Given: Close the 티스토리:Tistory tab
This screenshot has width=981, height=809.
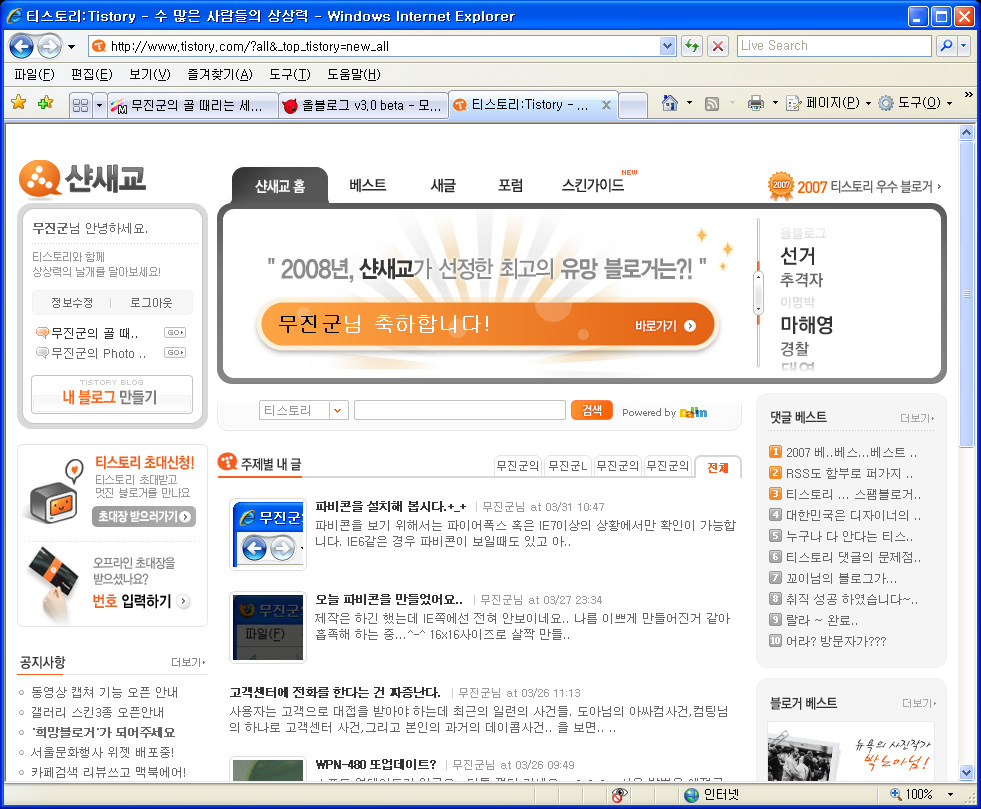Looking at the screenshot, I should (606, 105).
